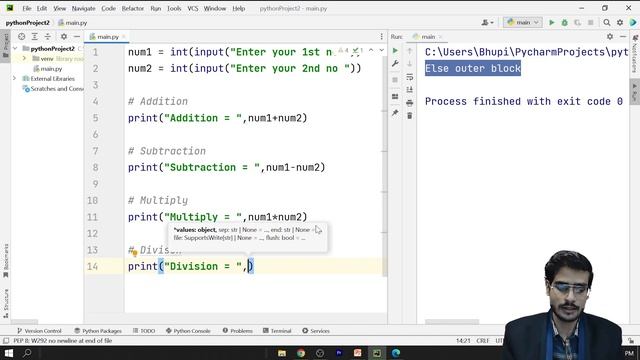Toggle Bookmarks side panel
This screenshot has width=640, height=360.
click(x=6, y=261)
